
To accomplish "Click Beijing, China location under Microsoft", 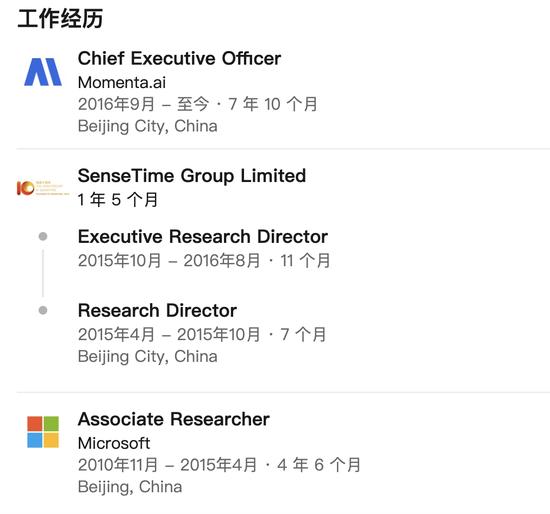I will point(130,487).
